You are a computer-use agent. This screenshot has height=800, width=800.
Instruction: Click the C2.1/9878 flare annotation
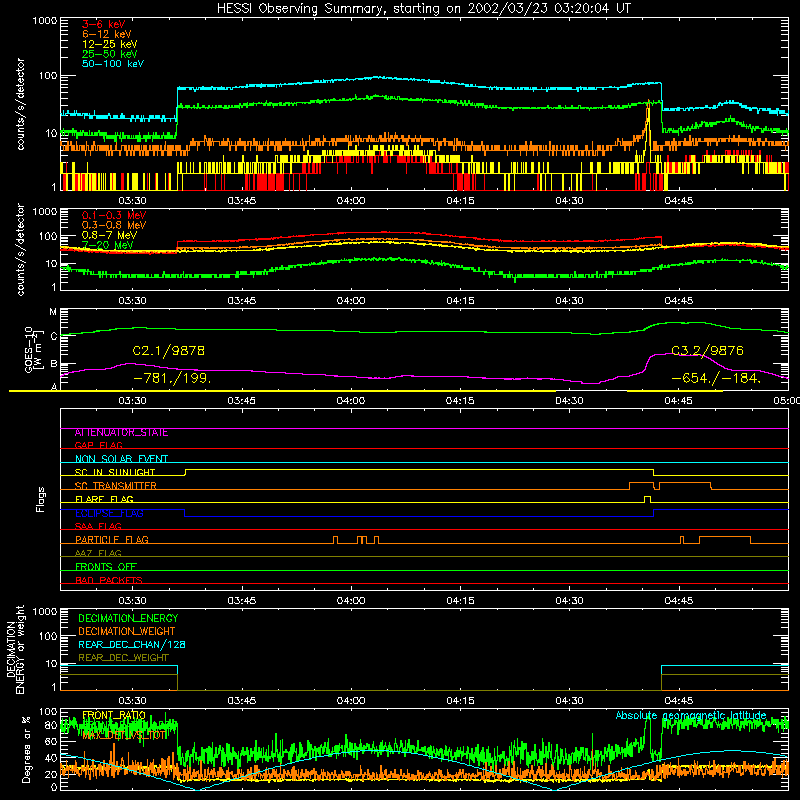click(168, 351)
